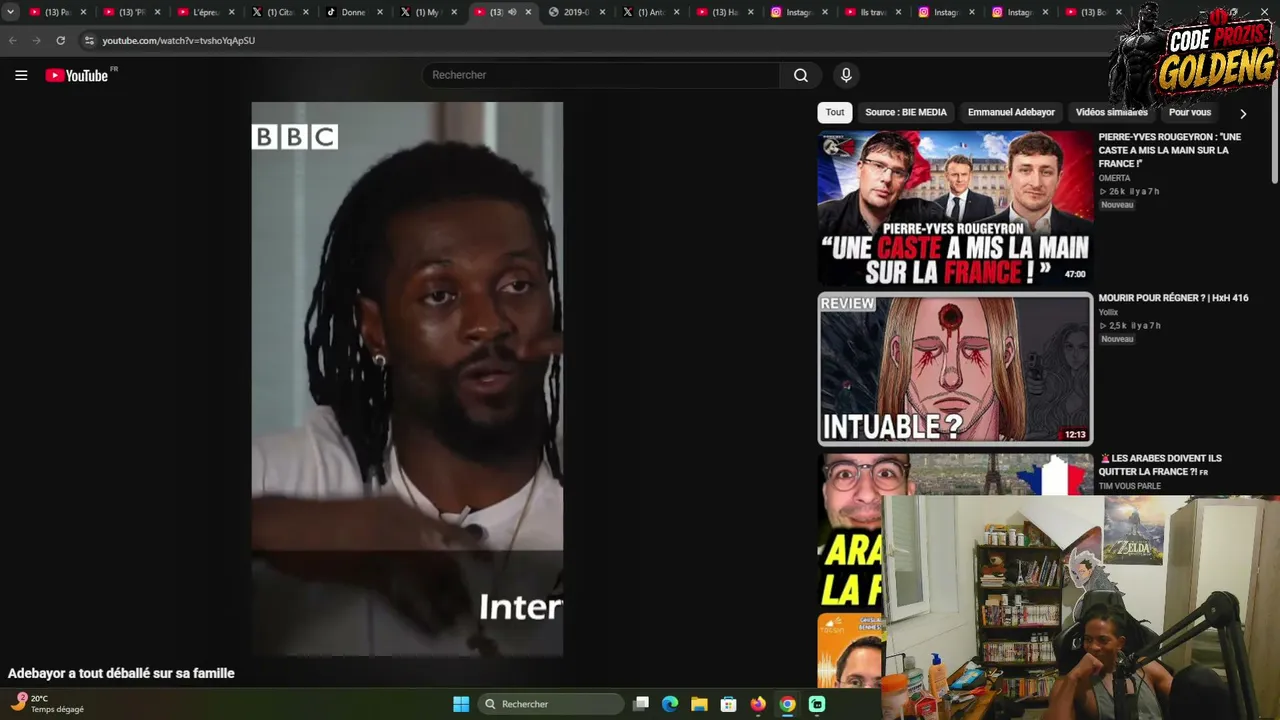This screenshot has height=720, width=1280.
Task: Open the Windows Start menu
Action: (461, 704)
